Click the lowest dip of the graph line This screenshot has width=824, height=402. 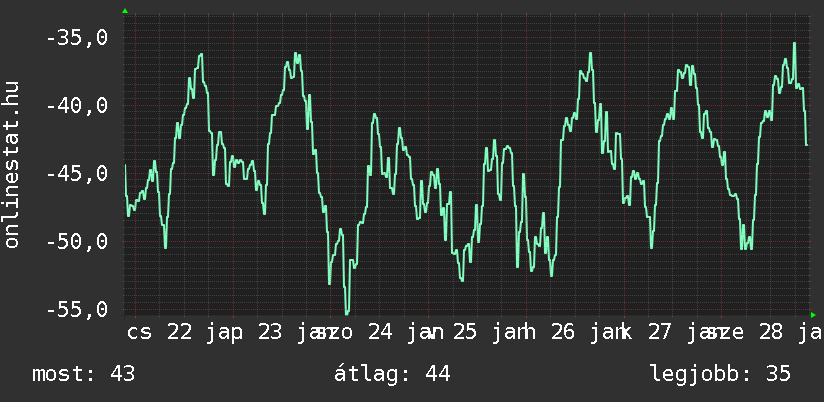tap(347, 312)
